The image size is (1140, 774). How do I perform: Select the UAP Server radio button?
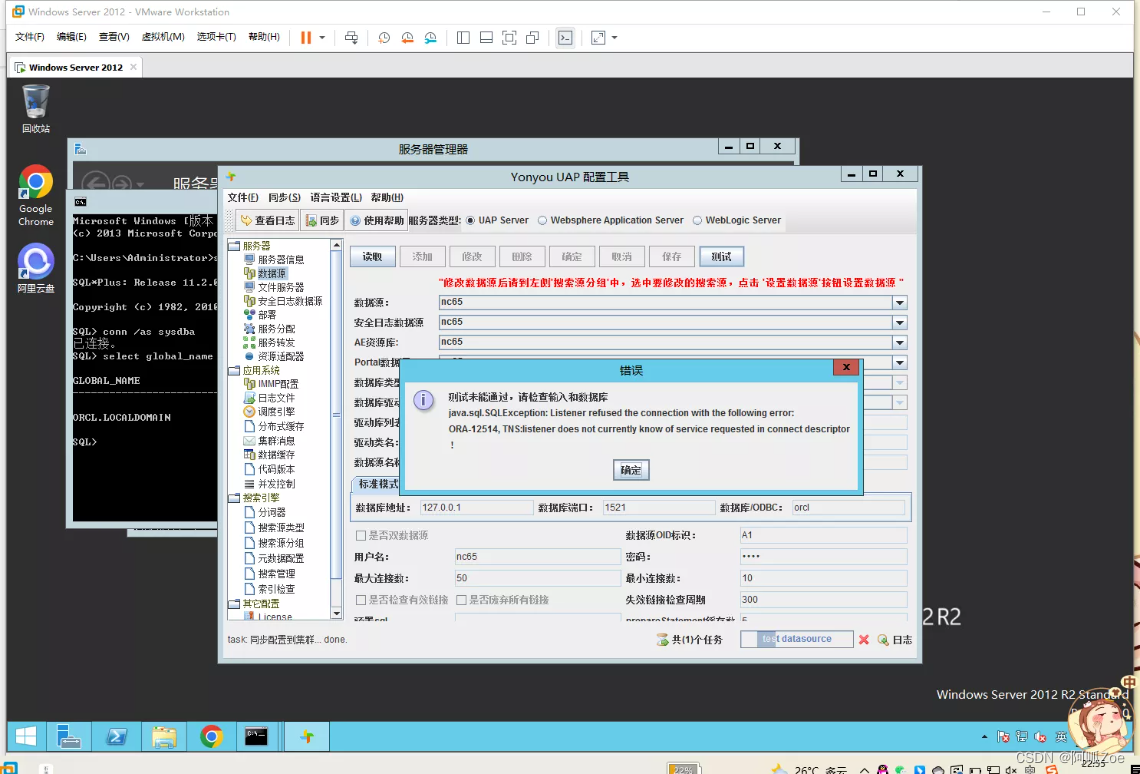(x=470, y=220)
